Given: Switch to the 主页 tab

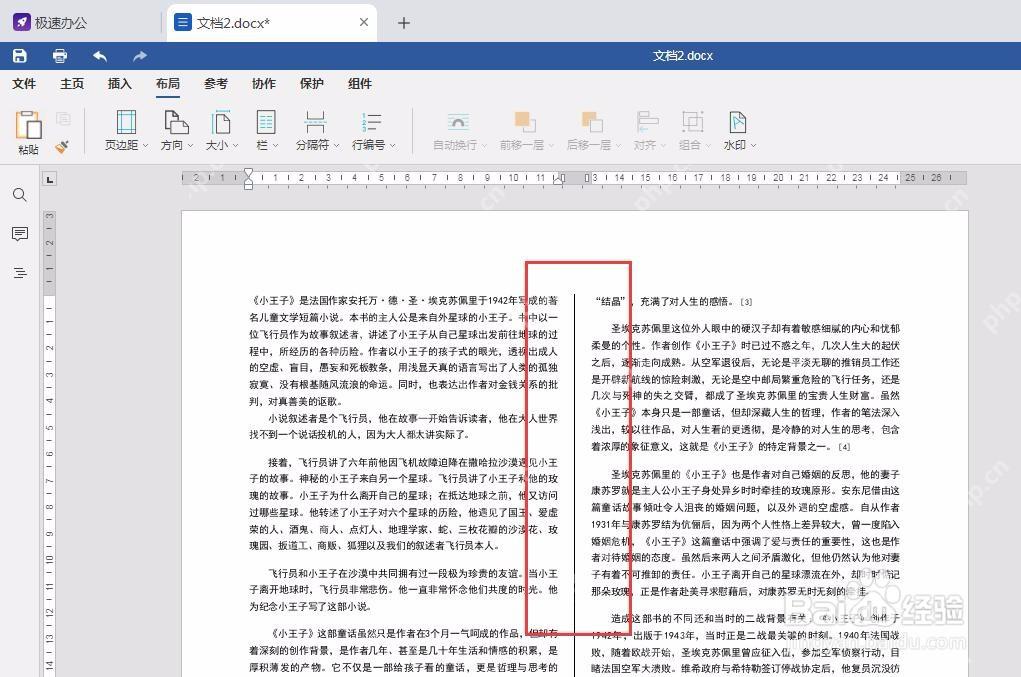Looking at the screenshot, I should click(72, 83).
